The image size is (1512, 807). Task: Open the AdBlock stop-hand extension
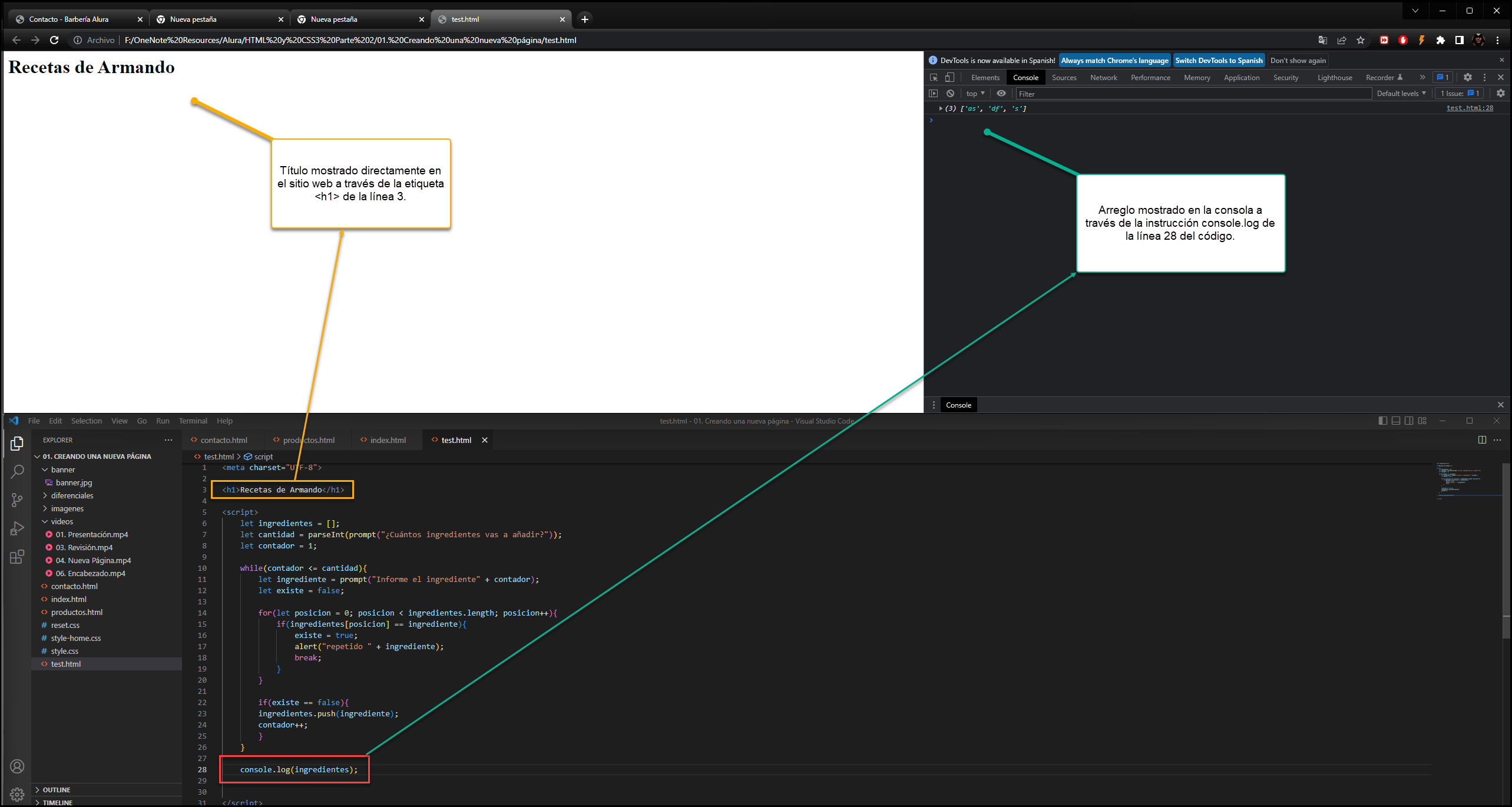[1403, 40]
